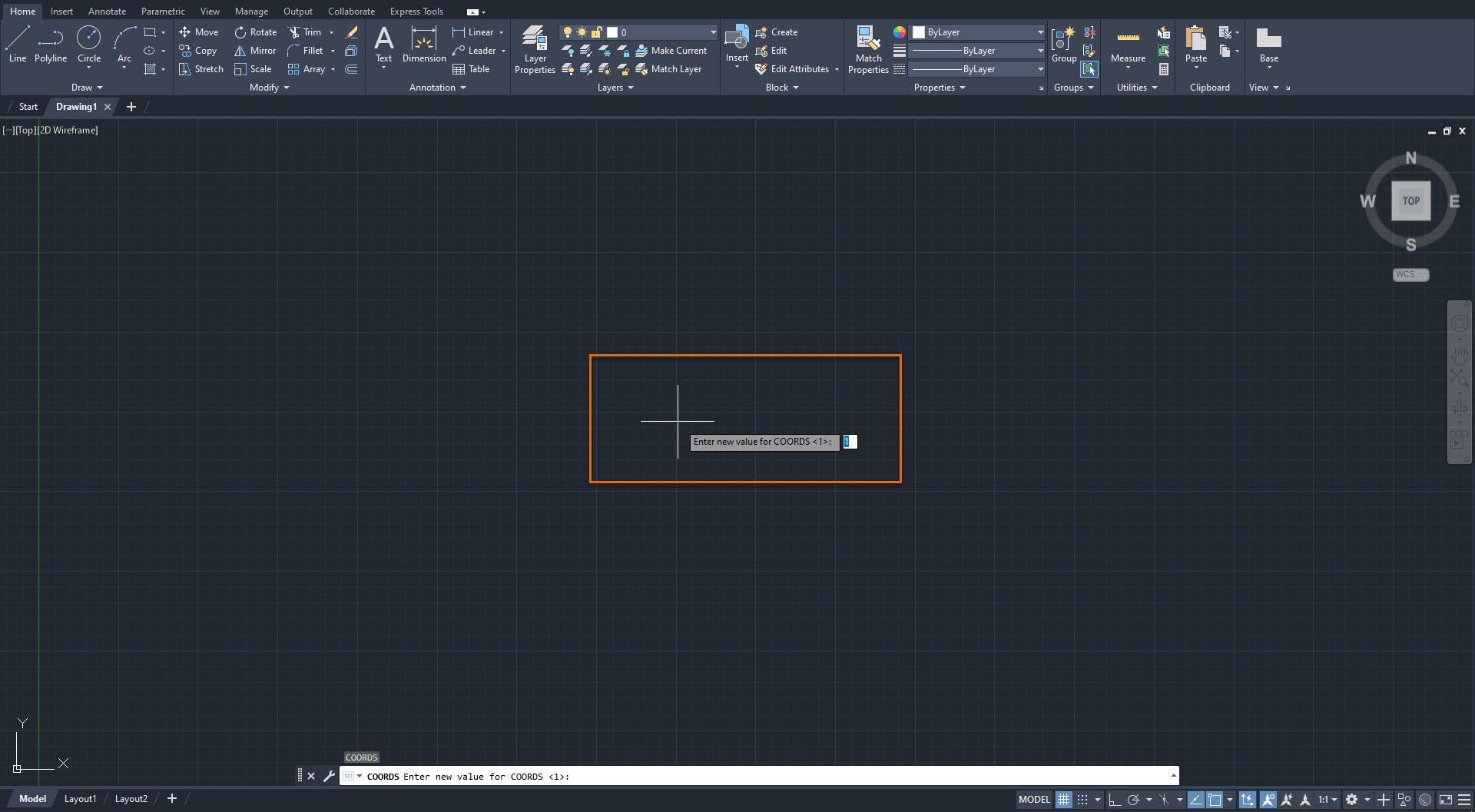Image resolution: width=1475 pixels, height=812 pixels.
Task: Select the Trim tool
Action: (x=305, y=32)
